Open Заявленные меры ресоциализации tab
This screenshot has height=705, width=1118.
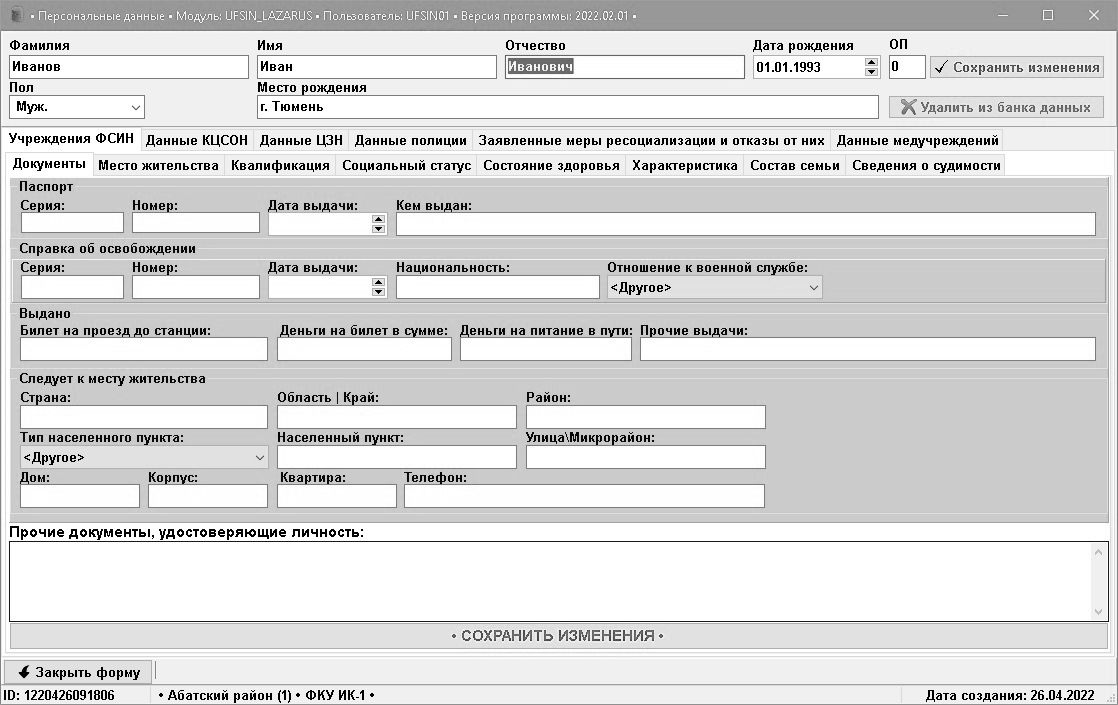pos(651,140)
